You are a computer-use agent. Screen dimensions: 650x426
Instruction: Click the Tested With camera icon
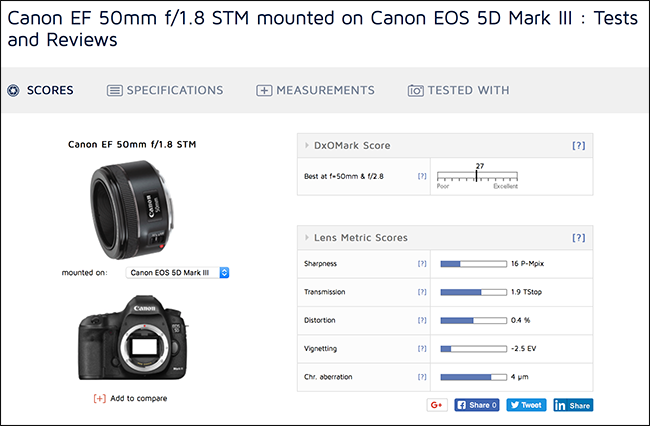[415, 90]
